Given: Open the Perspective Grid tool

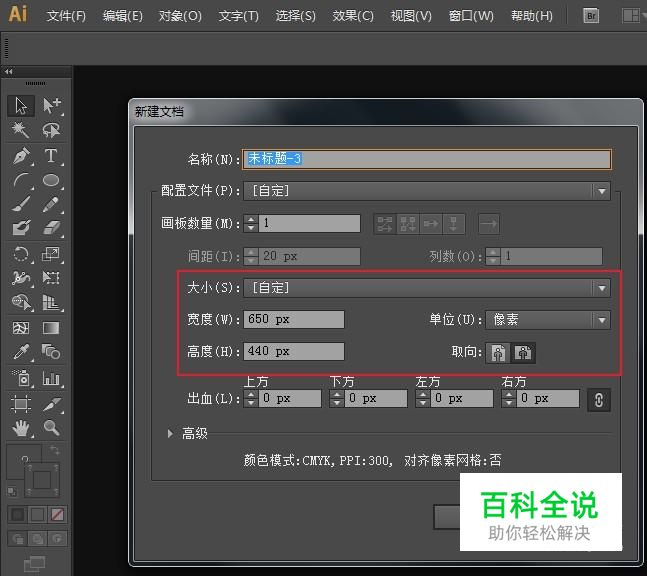Looking at the screenshot, I should click(x=51, y=302).
